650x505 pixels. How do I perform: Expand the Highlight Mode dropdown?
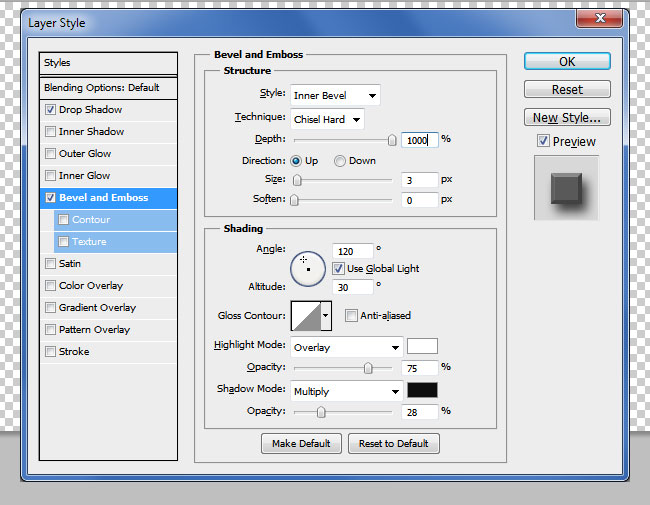pyautogui.click(x=346, y=348)
